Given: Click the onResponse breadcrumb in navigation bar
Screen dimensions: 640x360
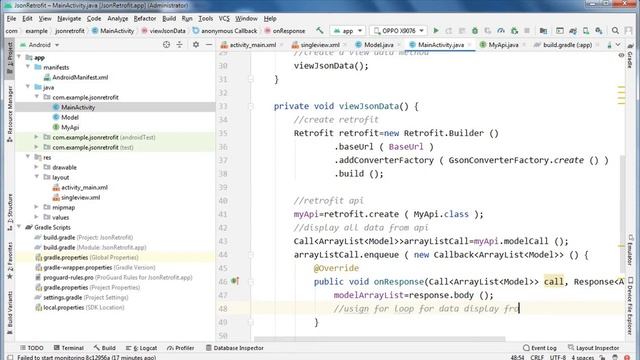Looking at the screenshot, I should 285,31.
